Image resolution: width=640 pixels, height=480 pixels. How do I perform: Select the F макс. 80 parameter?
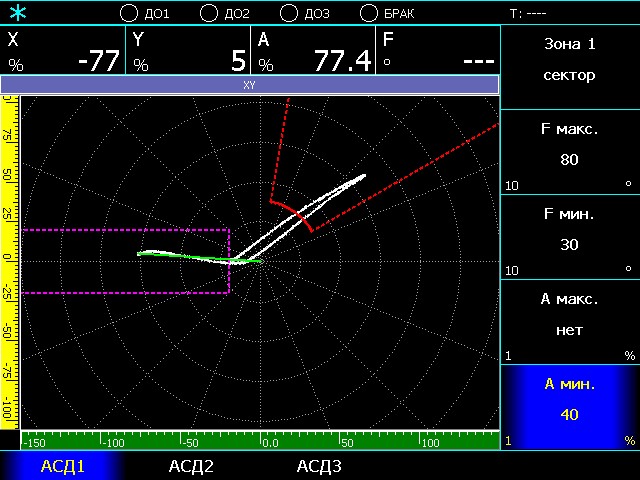(569, 152)
